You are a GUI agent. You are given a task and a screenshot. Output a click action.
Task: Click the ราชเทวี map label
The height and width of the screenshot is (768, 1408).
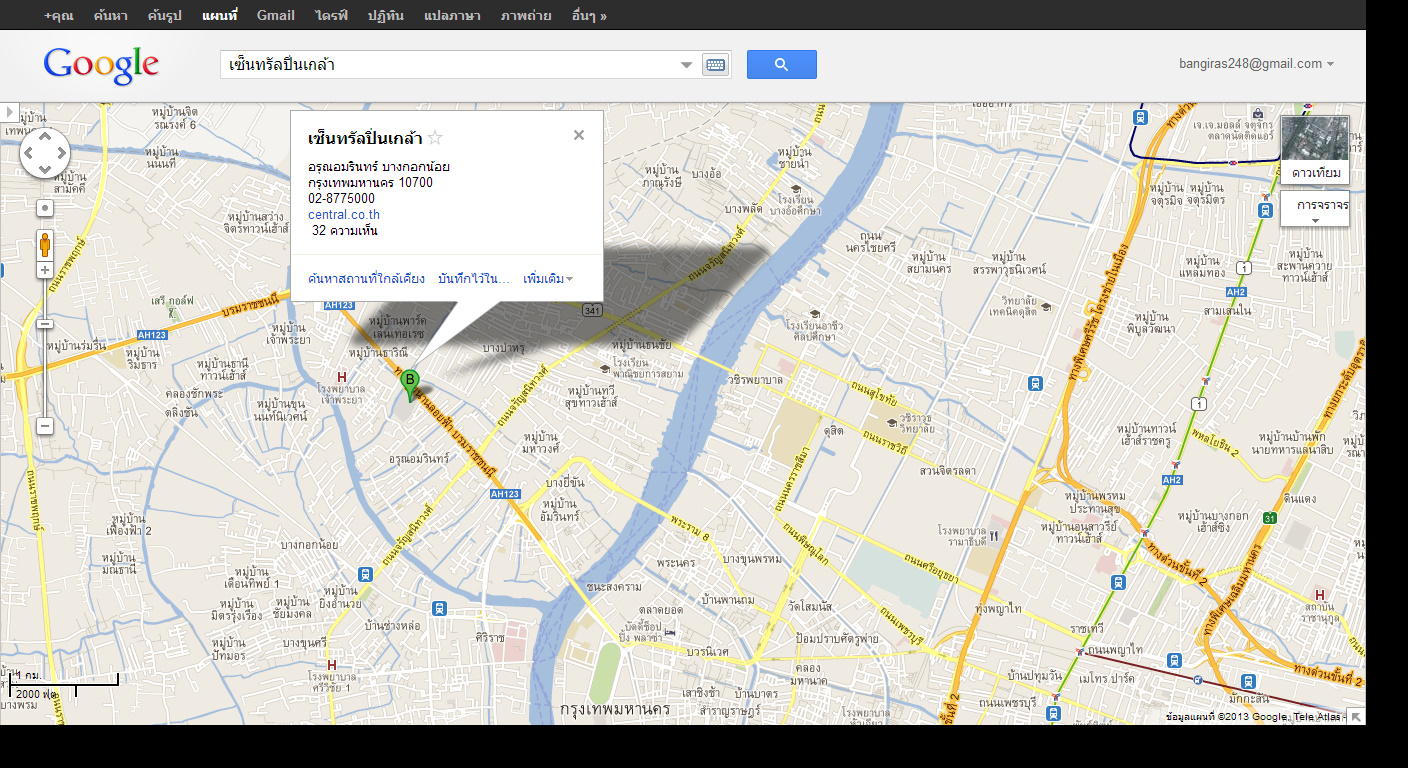(x=1086, y=628)
